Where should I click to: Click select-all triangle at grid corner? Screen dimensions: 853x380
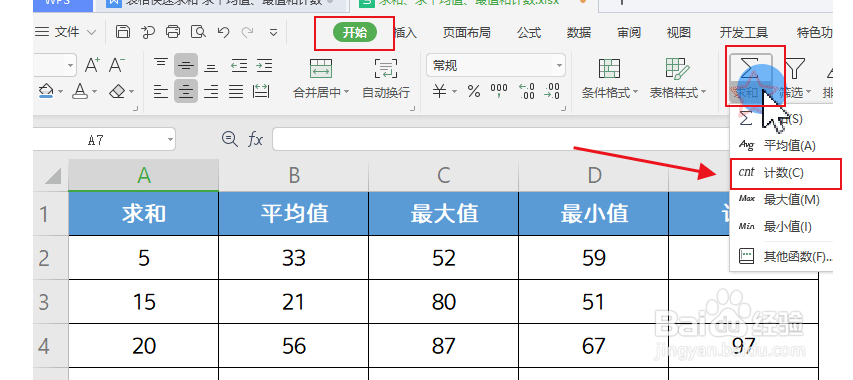coord(53,176)
